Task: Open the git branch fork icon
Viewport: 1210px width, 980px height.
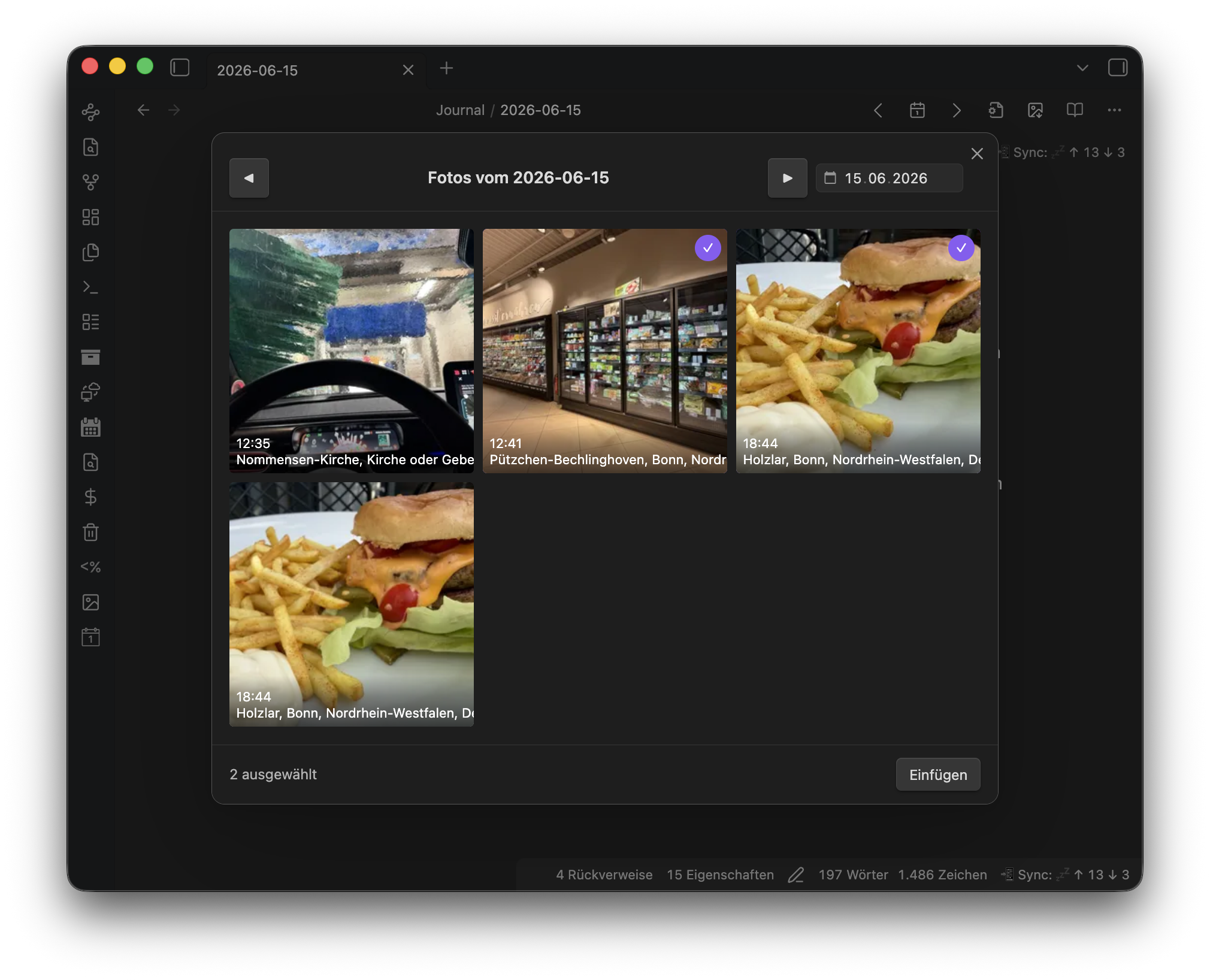Action: click(90, 182)
